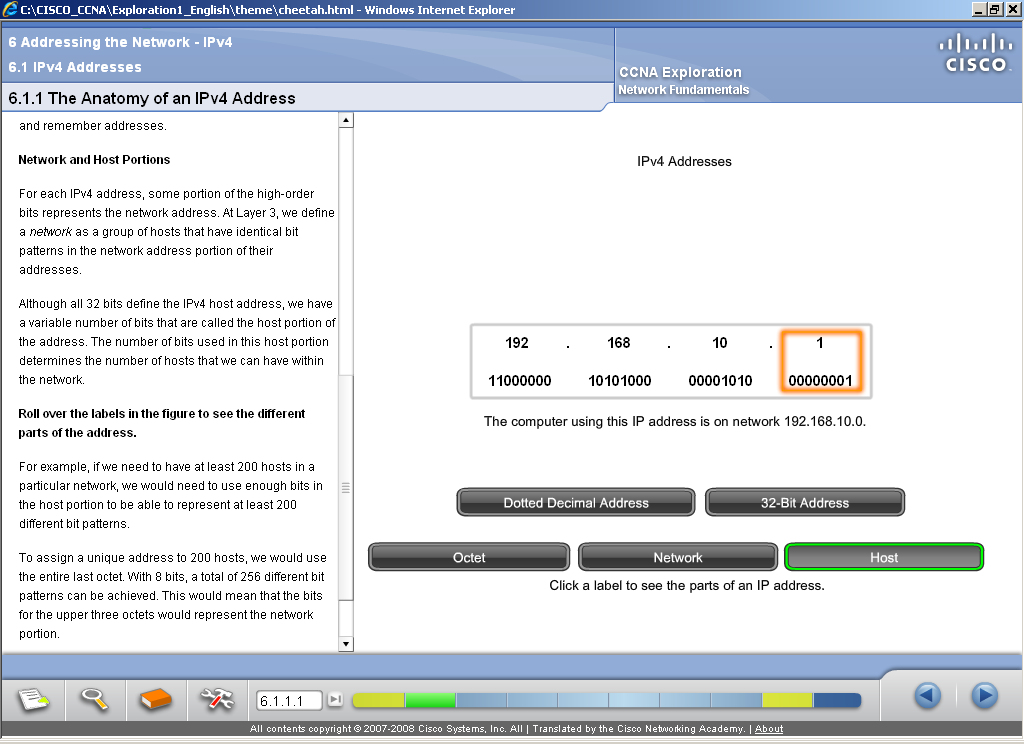Screen dimensions: 1024x744
Task: Select the Network label button
Action: (x=678, y=557)
